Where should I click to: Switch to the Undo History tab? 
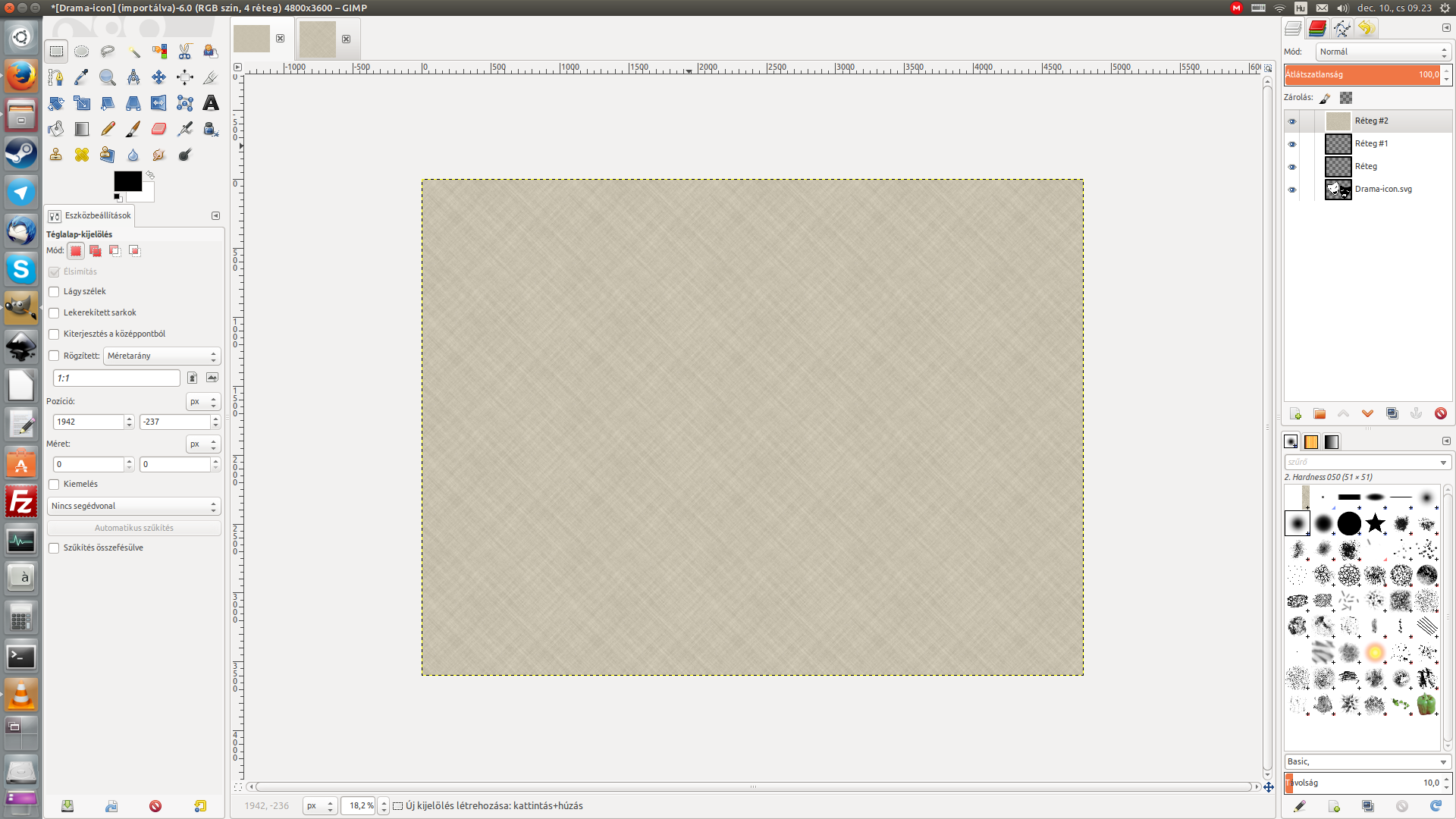pyautogui.click(x=1366, y=29)
